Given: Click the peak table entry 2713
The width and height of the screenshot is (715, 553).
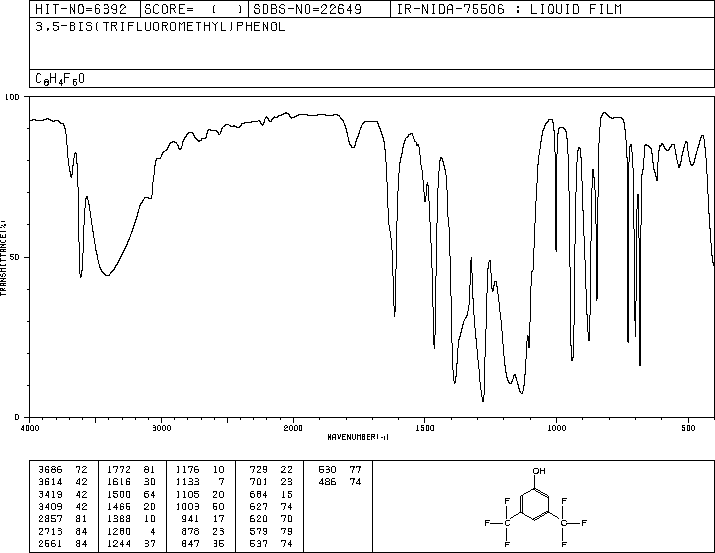Looking at the screenshot, I should [x=50, y=532].
